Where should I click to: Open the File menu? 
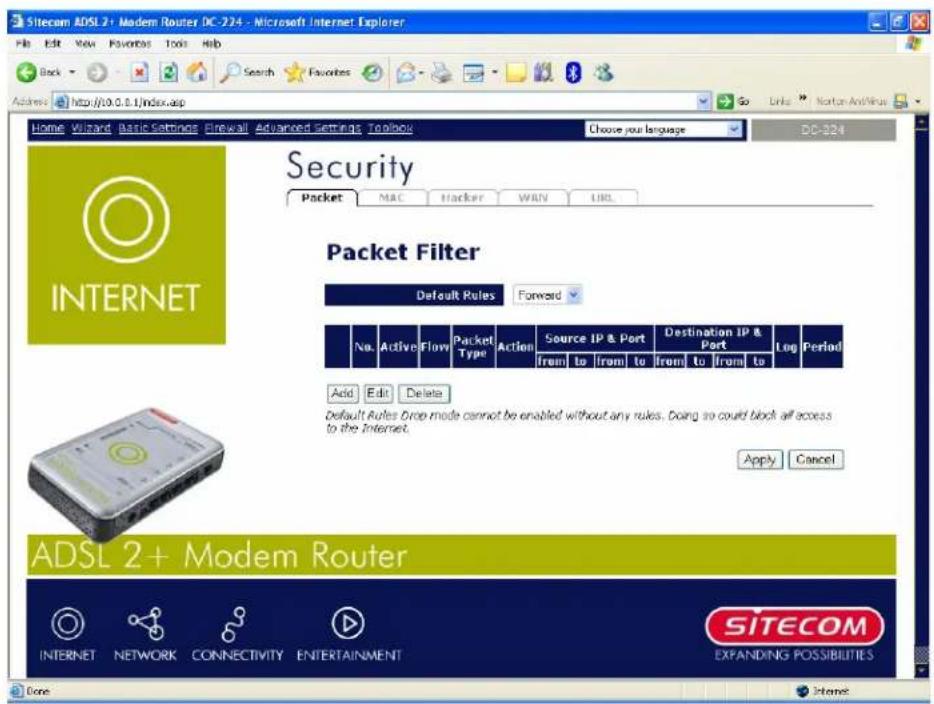[23, 43]
